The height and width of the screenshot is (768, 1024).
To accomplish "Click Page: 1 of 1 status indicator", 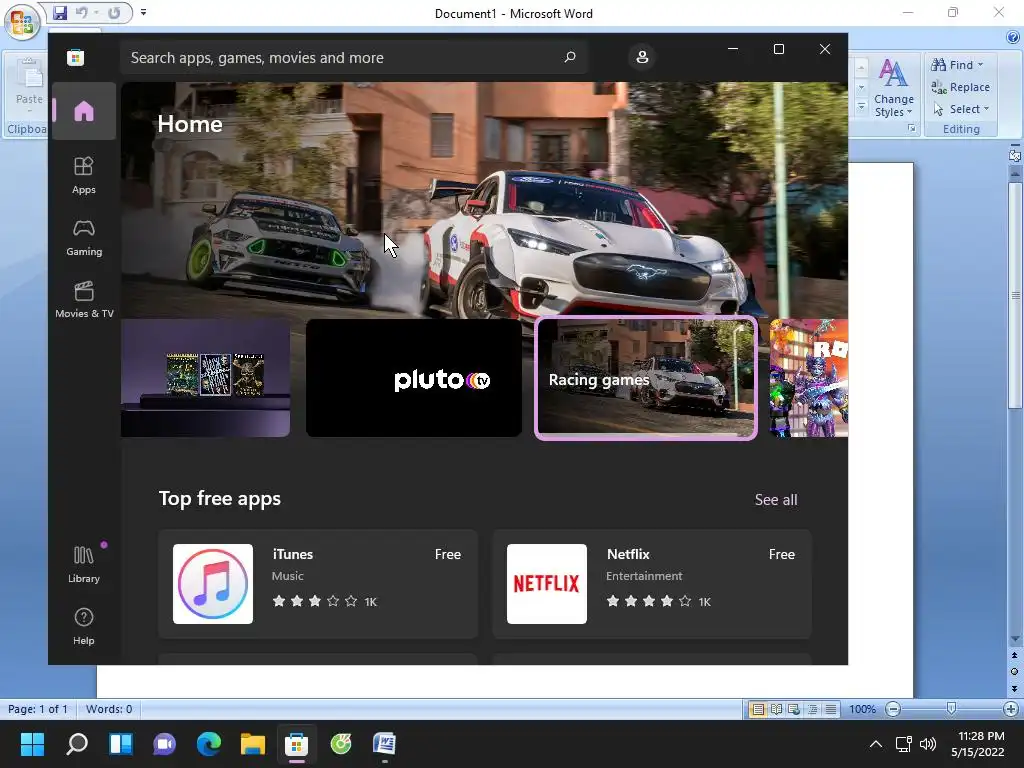I will pyautogui.click(x=37, y=709).
